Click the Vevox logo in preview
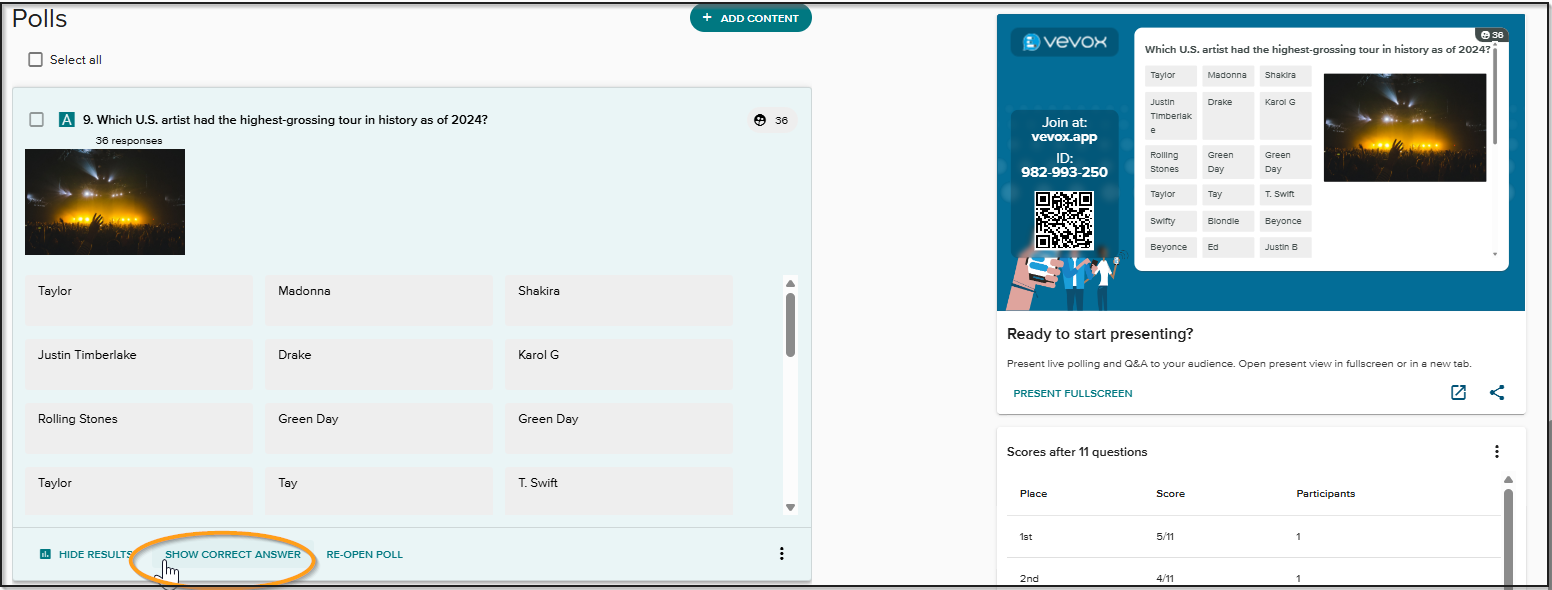The width and height of the screenshot is (1552, 590). pos(1063,42)
